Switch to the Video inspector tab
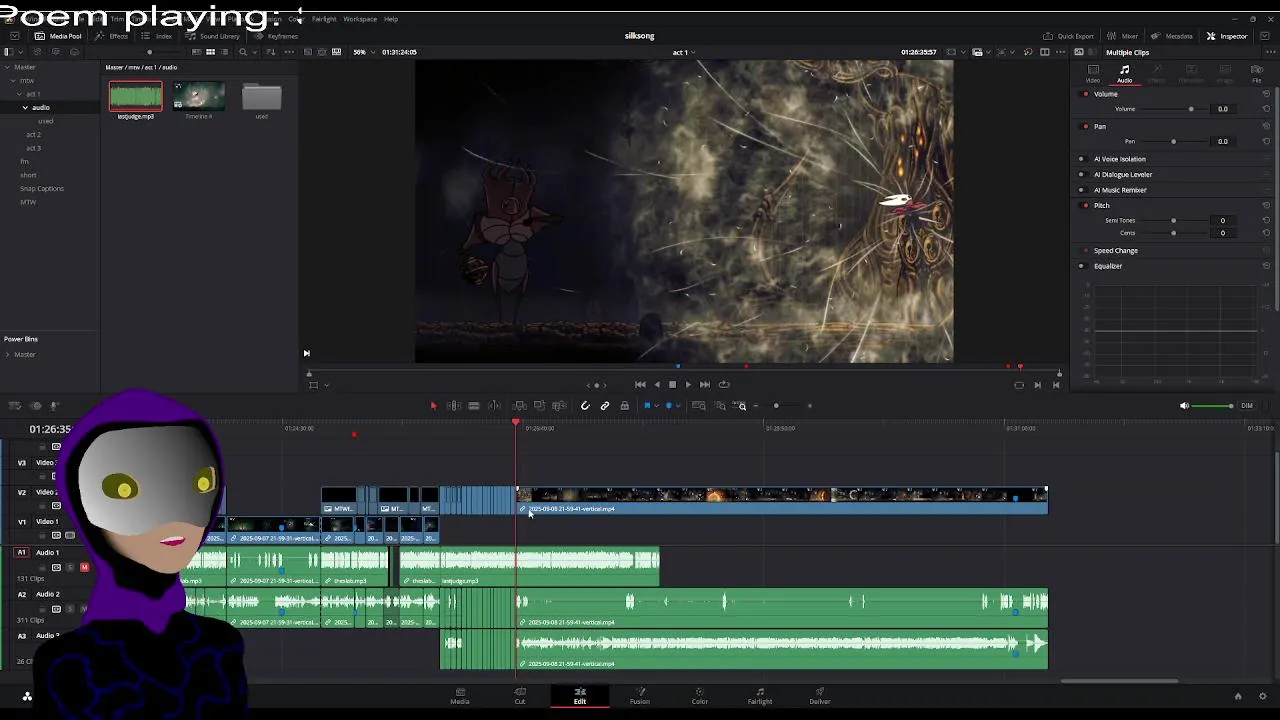Viewport: 1280px width, 720px height. [x=1093, y=72]
